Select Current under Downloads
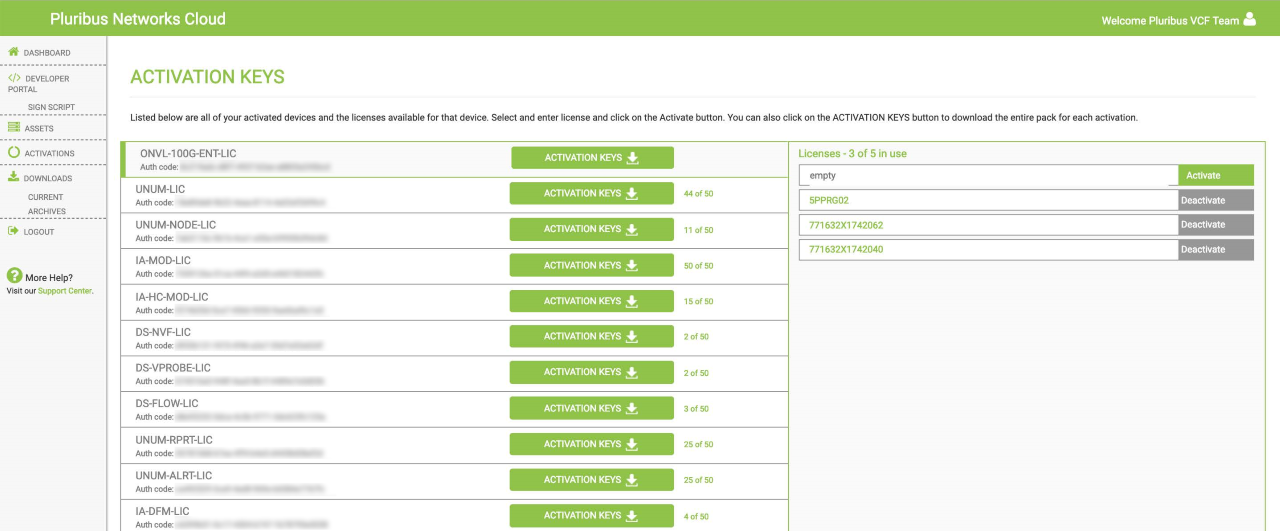1280x531 pixels. pyautogui.click(x=45, y=197)
